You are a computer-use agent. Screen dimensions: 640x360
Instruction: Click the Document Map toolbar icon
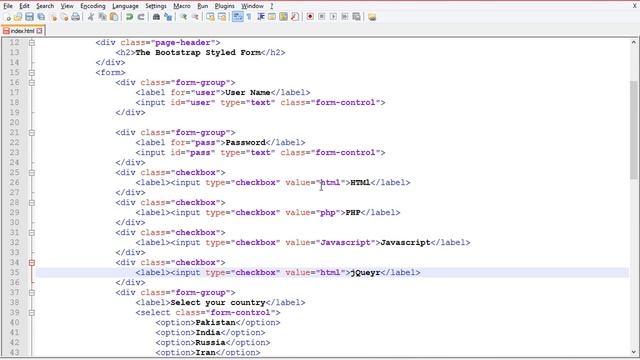[283, 17]
